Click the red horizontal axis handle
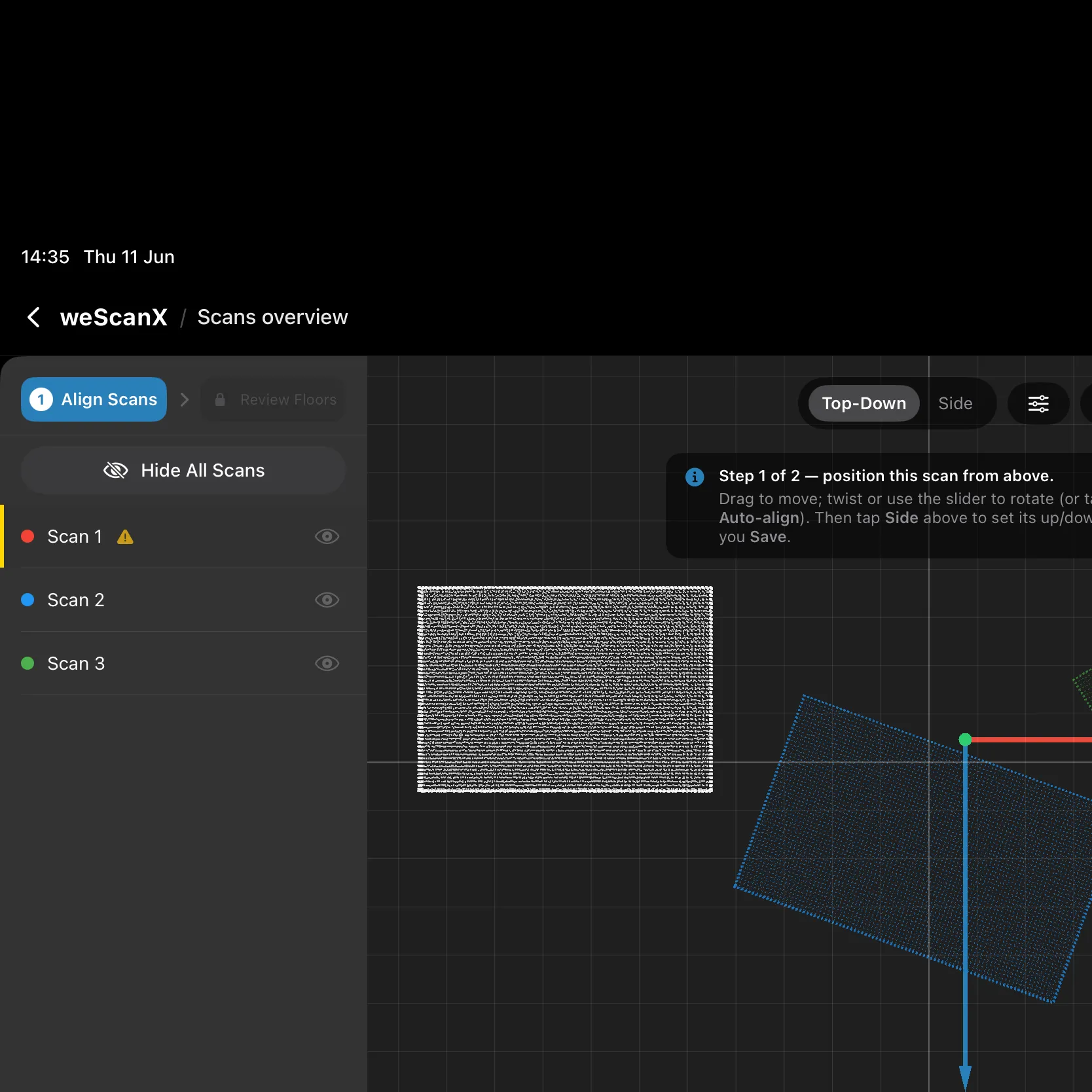Screen dimensions: 1092x1092 (x=1032, y=740)
